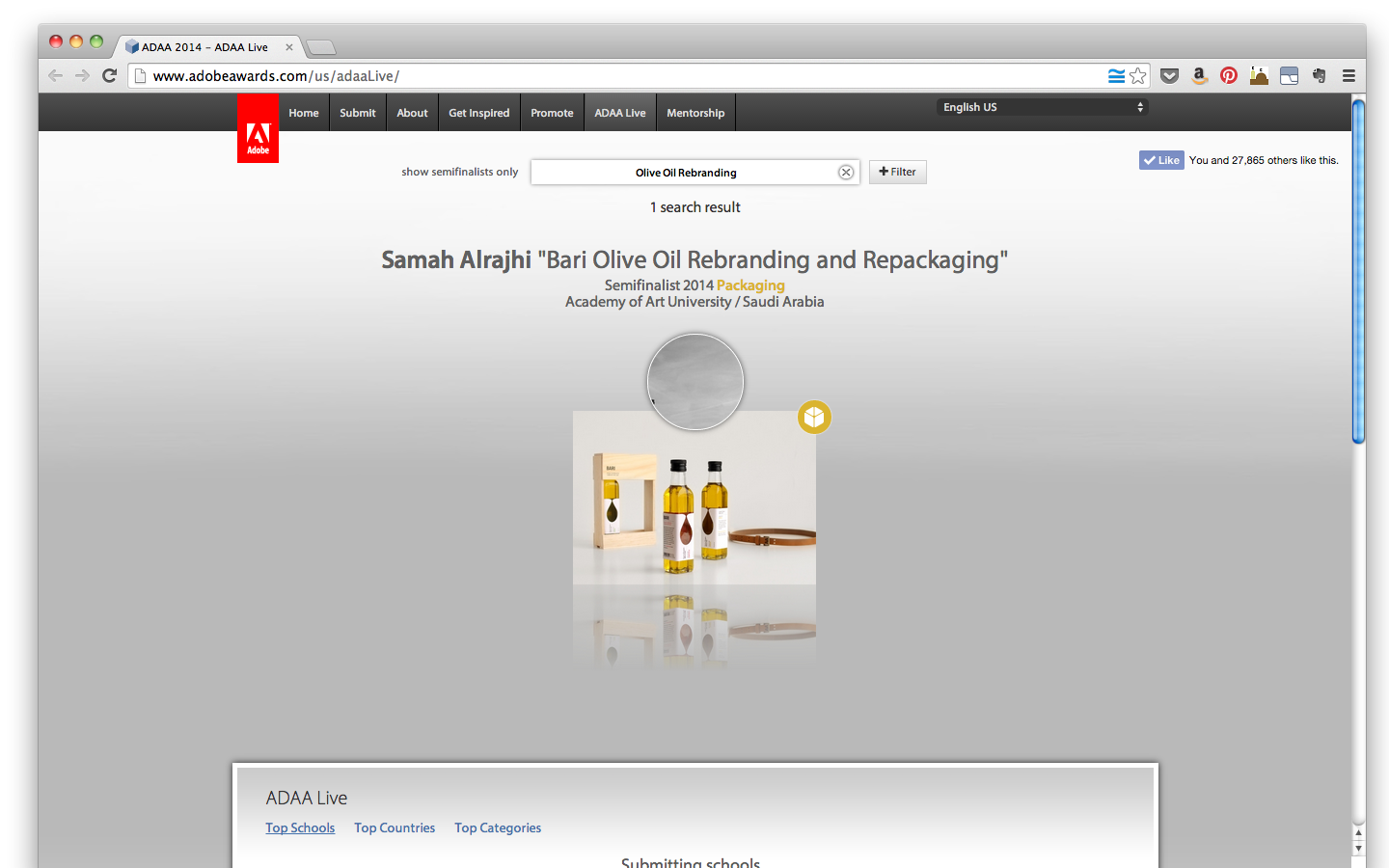This screenshot has height=868, width=1389.
Task: Bookmark the page with the star icon
Action: pos(1138,75)
